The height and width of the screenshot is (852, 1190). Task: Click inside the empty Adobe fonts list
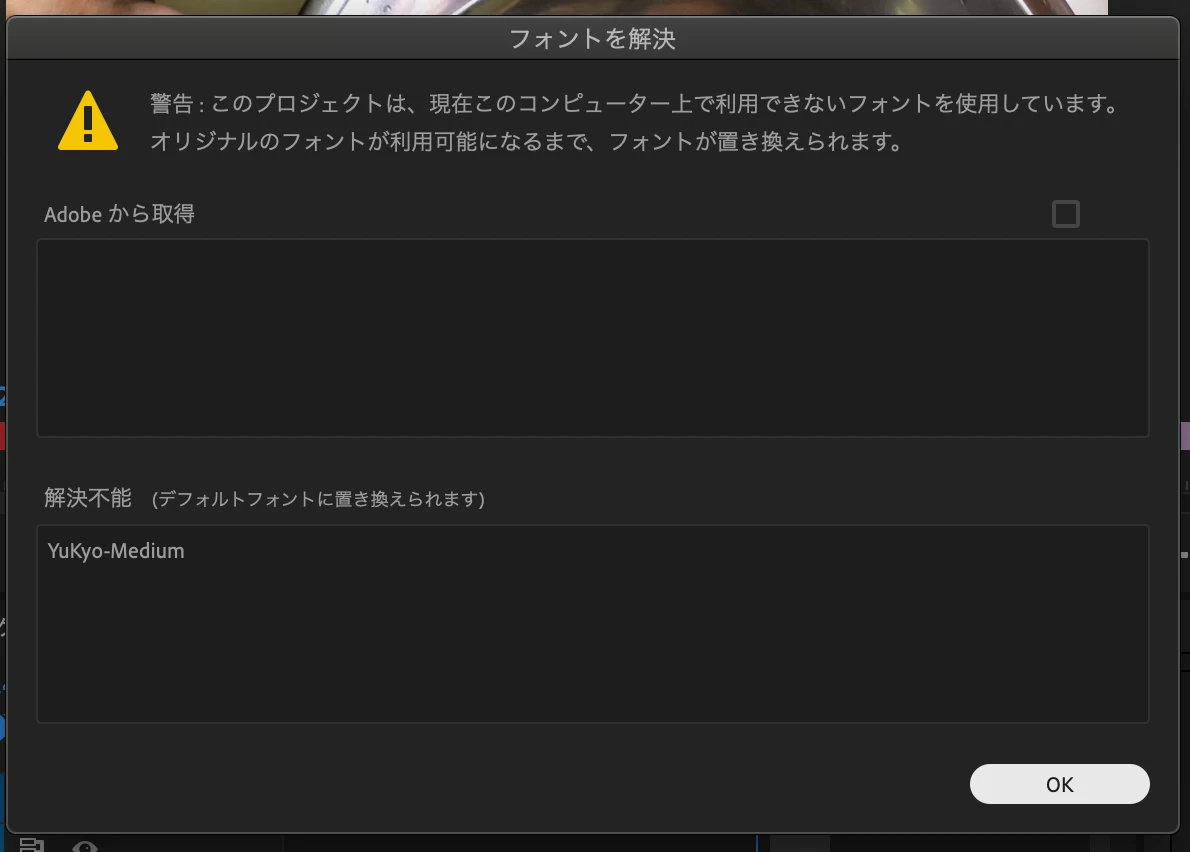click(593, 338)
